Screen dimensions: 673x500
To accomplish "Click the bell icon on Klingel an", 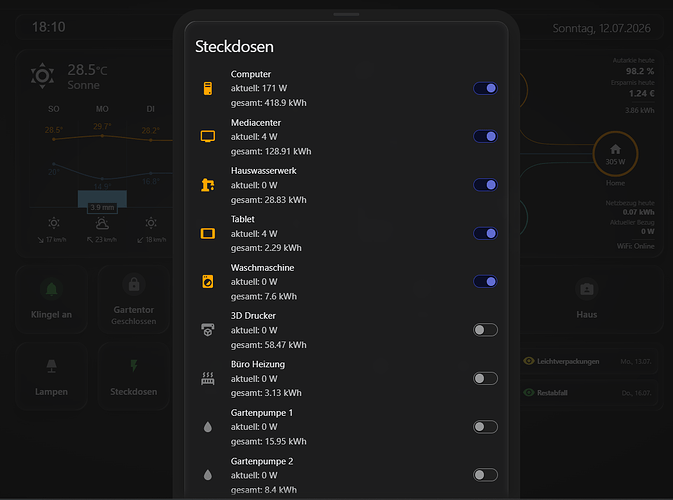I will coord(52,289).
